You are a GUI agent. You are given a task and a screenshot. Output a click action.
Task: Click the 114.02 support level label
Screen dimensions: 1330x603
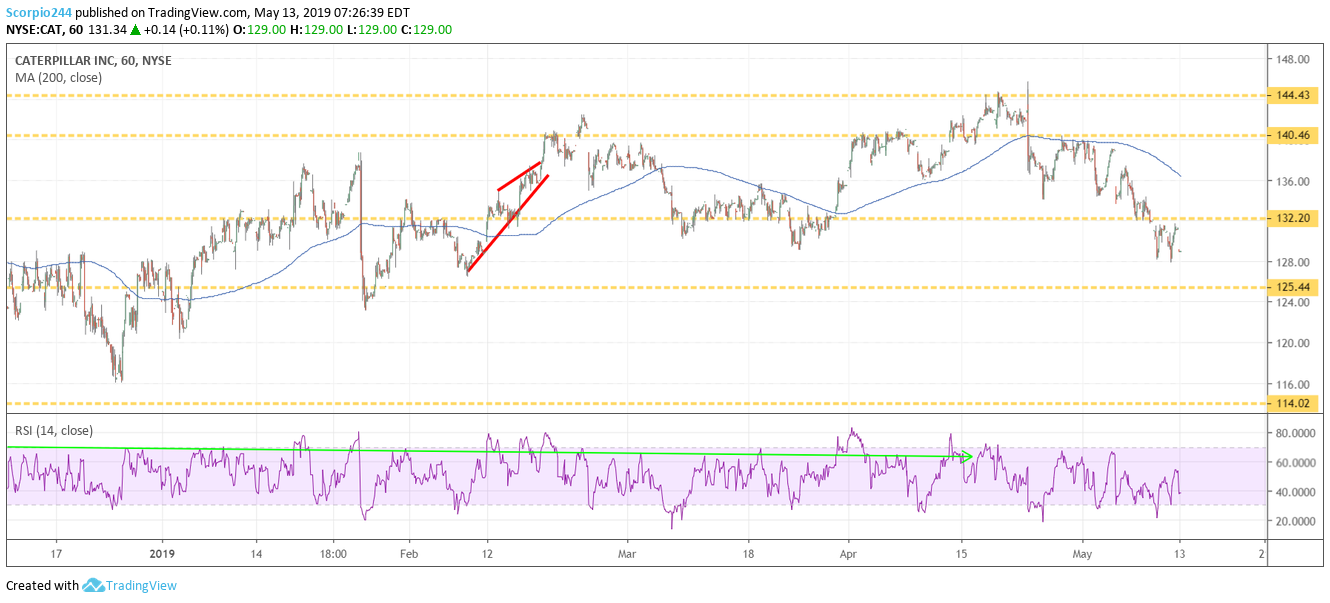pos(1294,403)
